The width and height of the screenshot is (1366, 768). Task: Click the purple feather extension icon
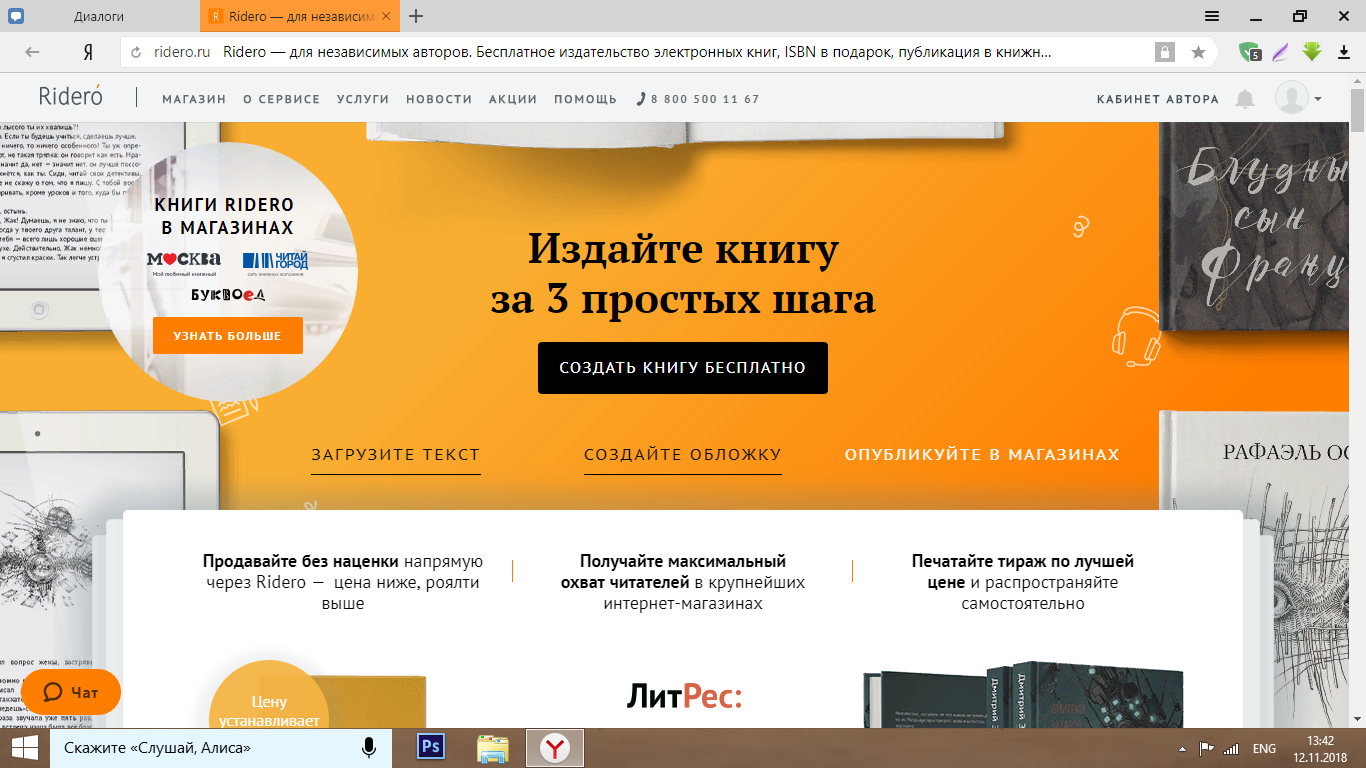click(1280, 52)
